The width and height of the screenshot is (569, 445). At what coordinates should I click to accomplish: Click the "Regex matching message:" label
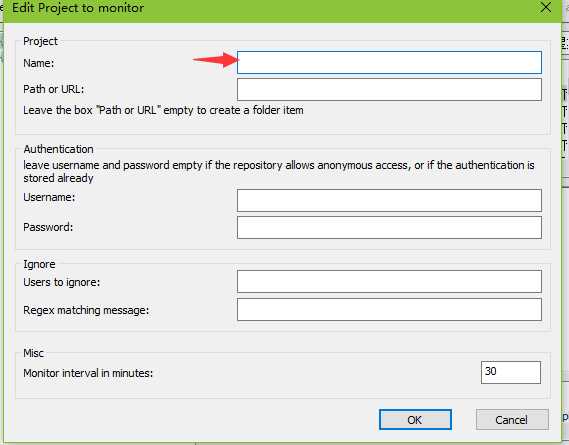pyautogui.click(x=86, y=310)
